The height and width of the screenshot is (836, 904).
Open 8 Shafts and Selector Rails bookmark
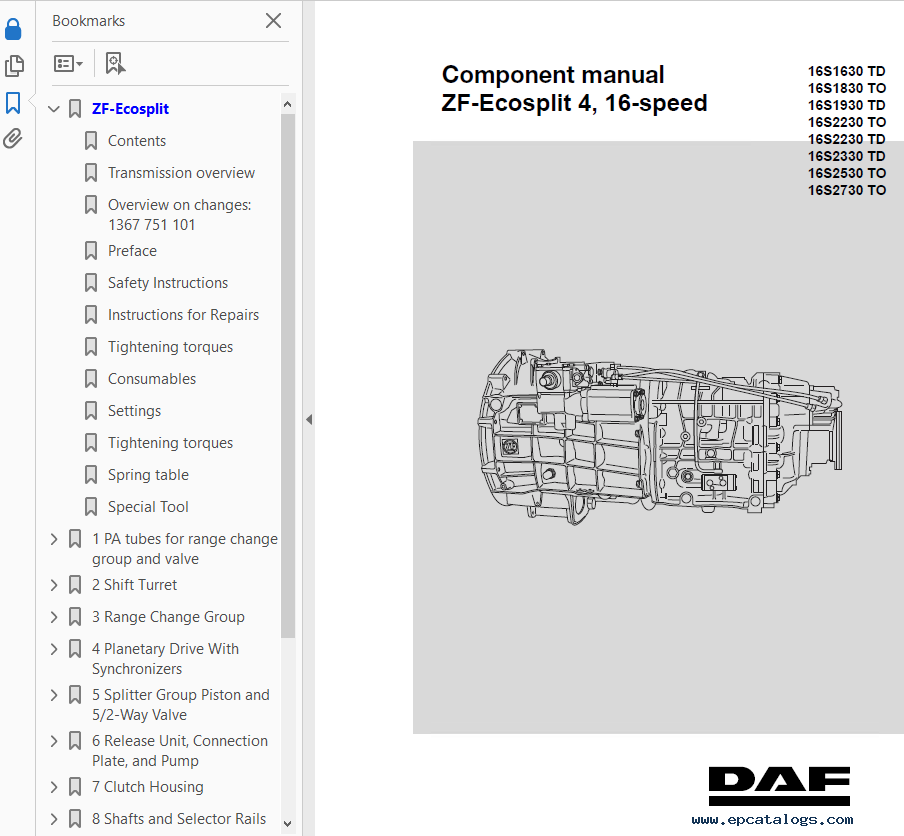point(179,819)
